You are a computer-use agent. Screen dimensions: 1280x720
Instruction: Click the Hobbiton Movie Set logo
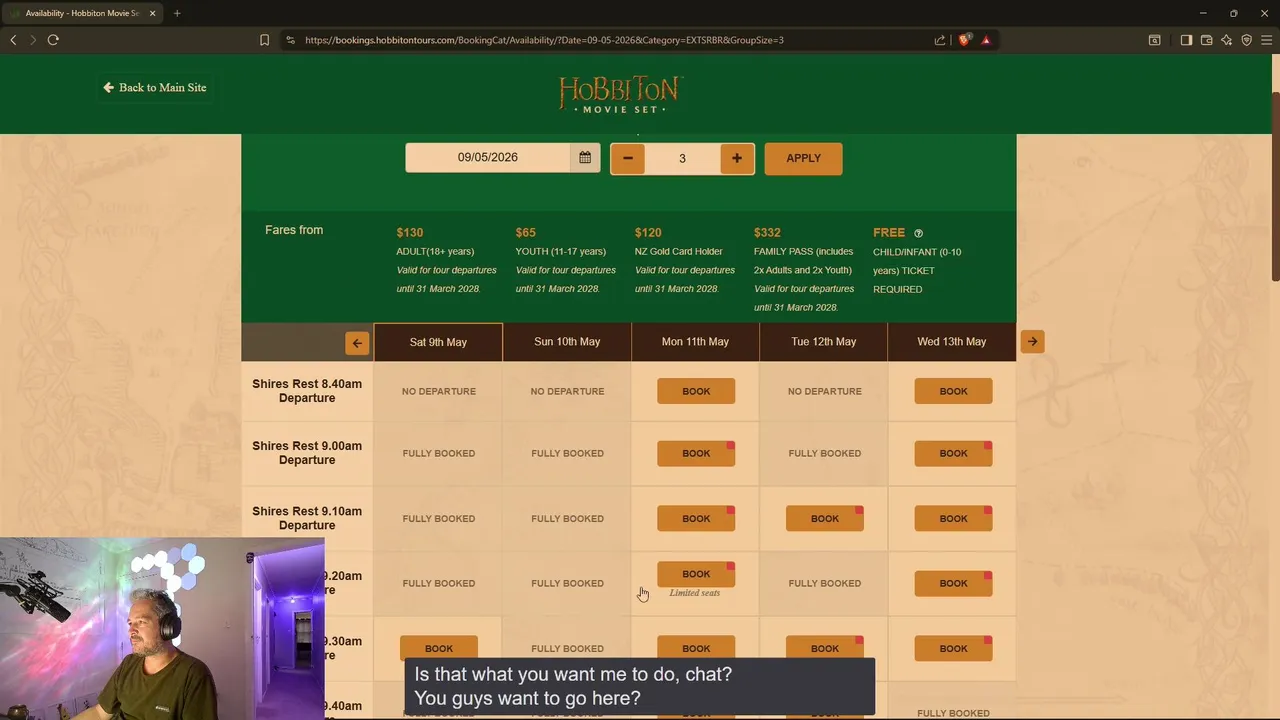tap(620, 93)
